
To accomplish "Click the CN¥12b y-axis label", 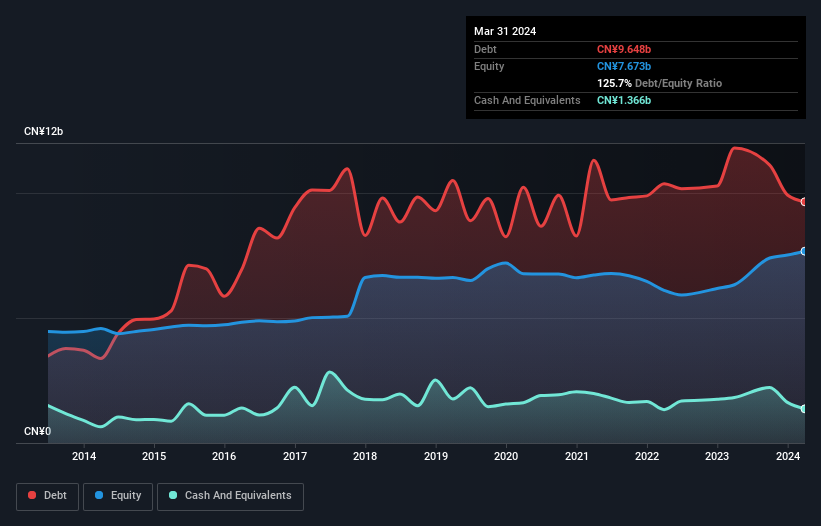I will [x=43, y=131].
